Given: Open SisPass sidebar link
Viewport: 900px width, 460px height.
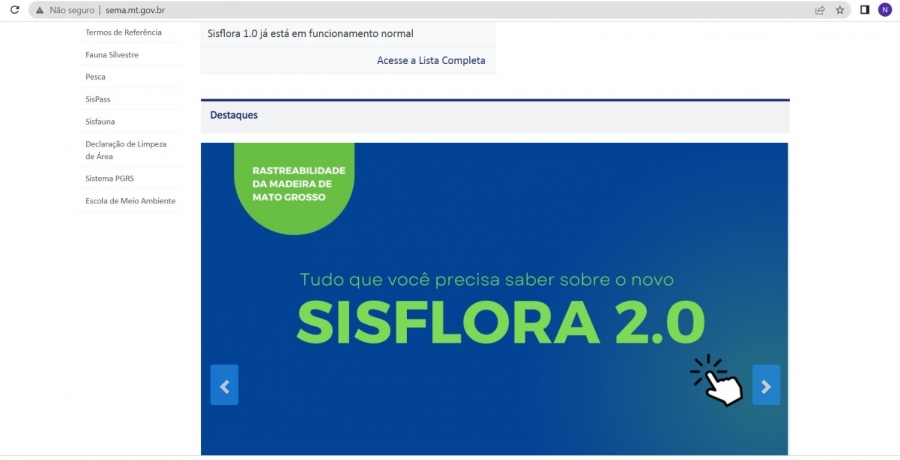Looking at the screenshot, I should [x=98, y=99].
